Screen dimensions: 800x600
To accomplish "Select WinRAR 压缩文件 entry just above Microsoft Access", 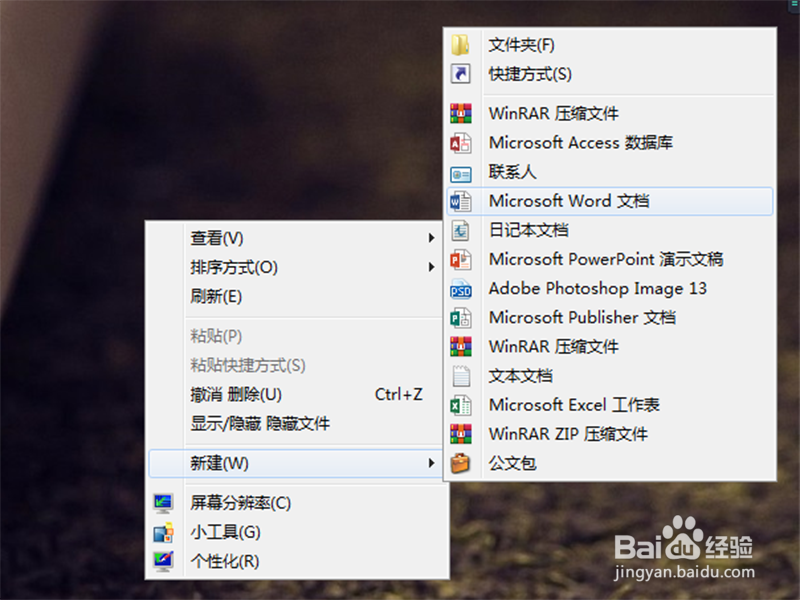I will (x=610, y=113).
